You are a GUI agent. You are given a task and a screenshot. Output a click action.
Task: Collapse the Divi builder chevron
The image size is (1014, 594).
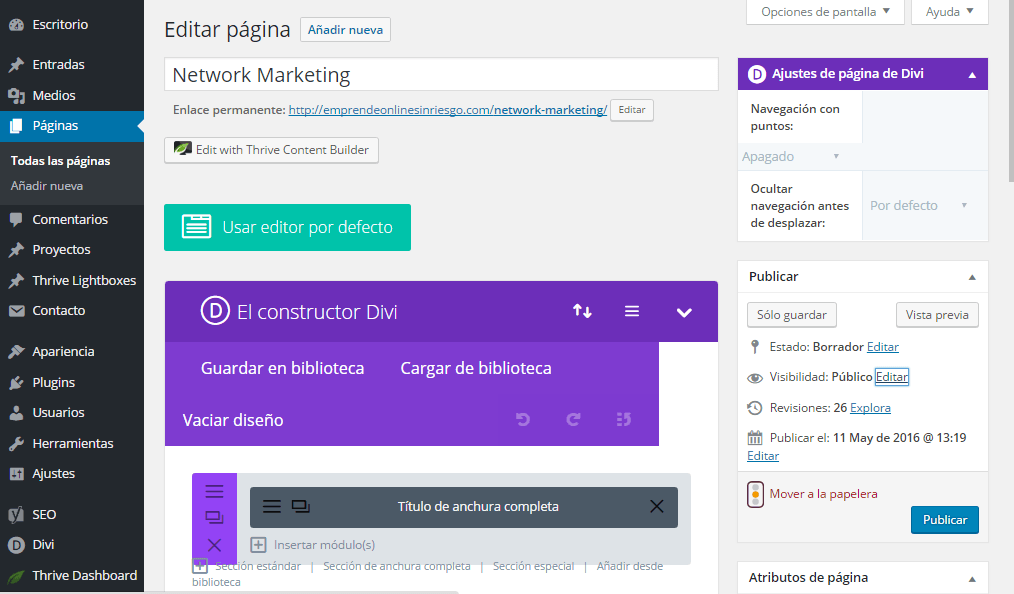coord(684,313)
